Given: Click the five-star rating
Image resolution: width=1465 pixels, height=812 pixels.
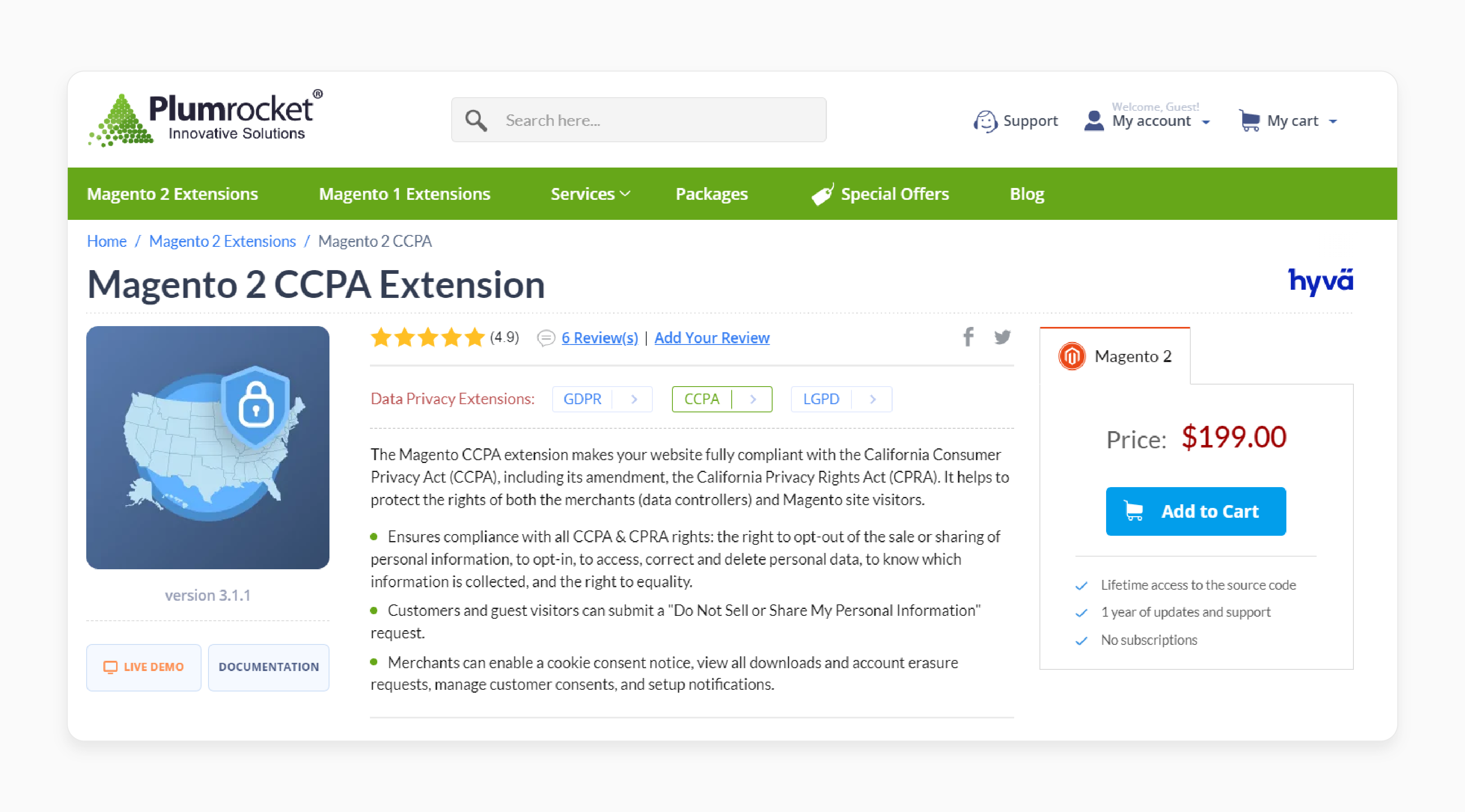Looking at the screenshot, I should point(427,337).
